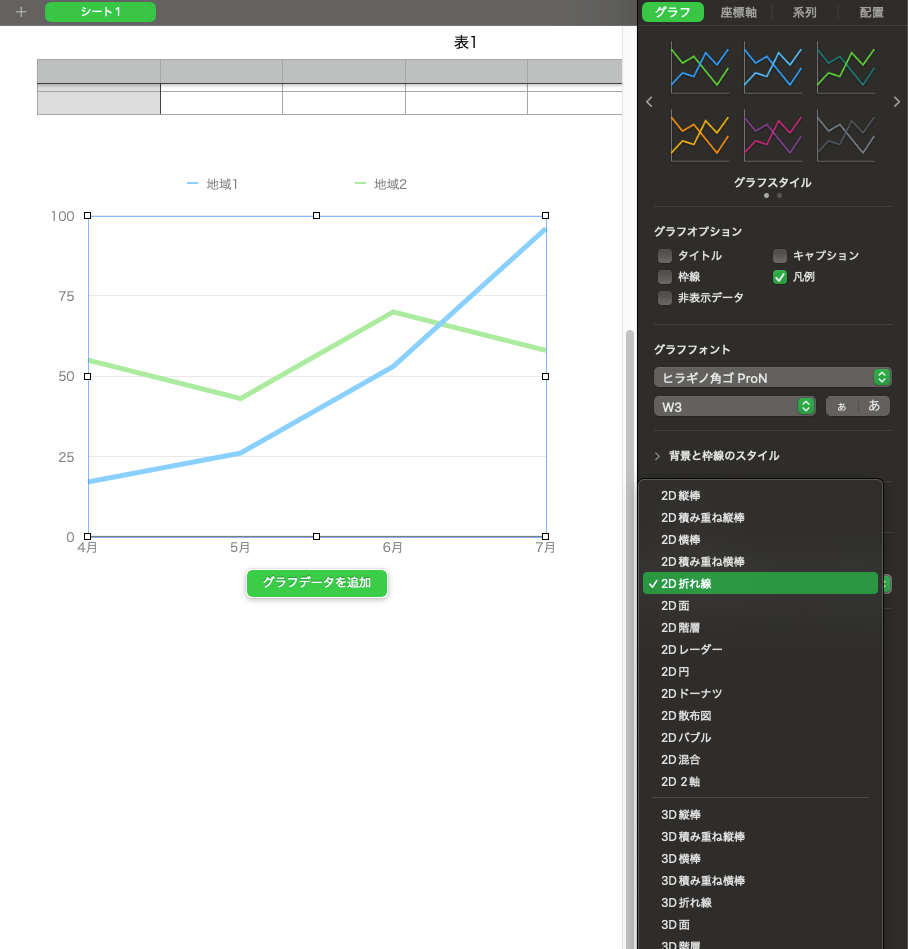Screen dimensions: 908x949
Task: Uncheck the 凡例 legend checkbox
Action: (780, 277)
